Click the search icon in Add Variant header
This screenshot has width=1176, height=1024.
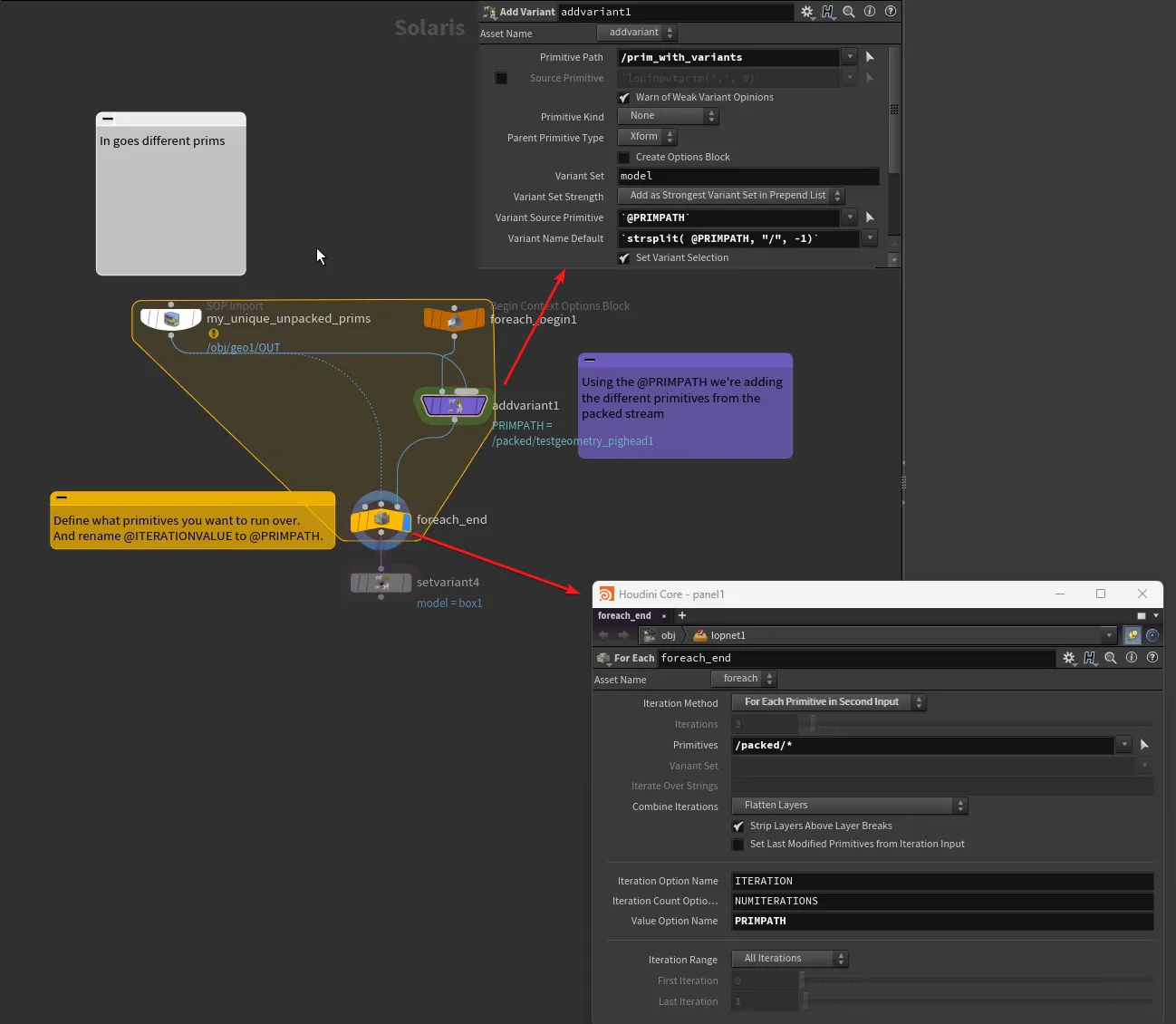pyautogui.click(x=849, y=12)
